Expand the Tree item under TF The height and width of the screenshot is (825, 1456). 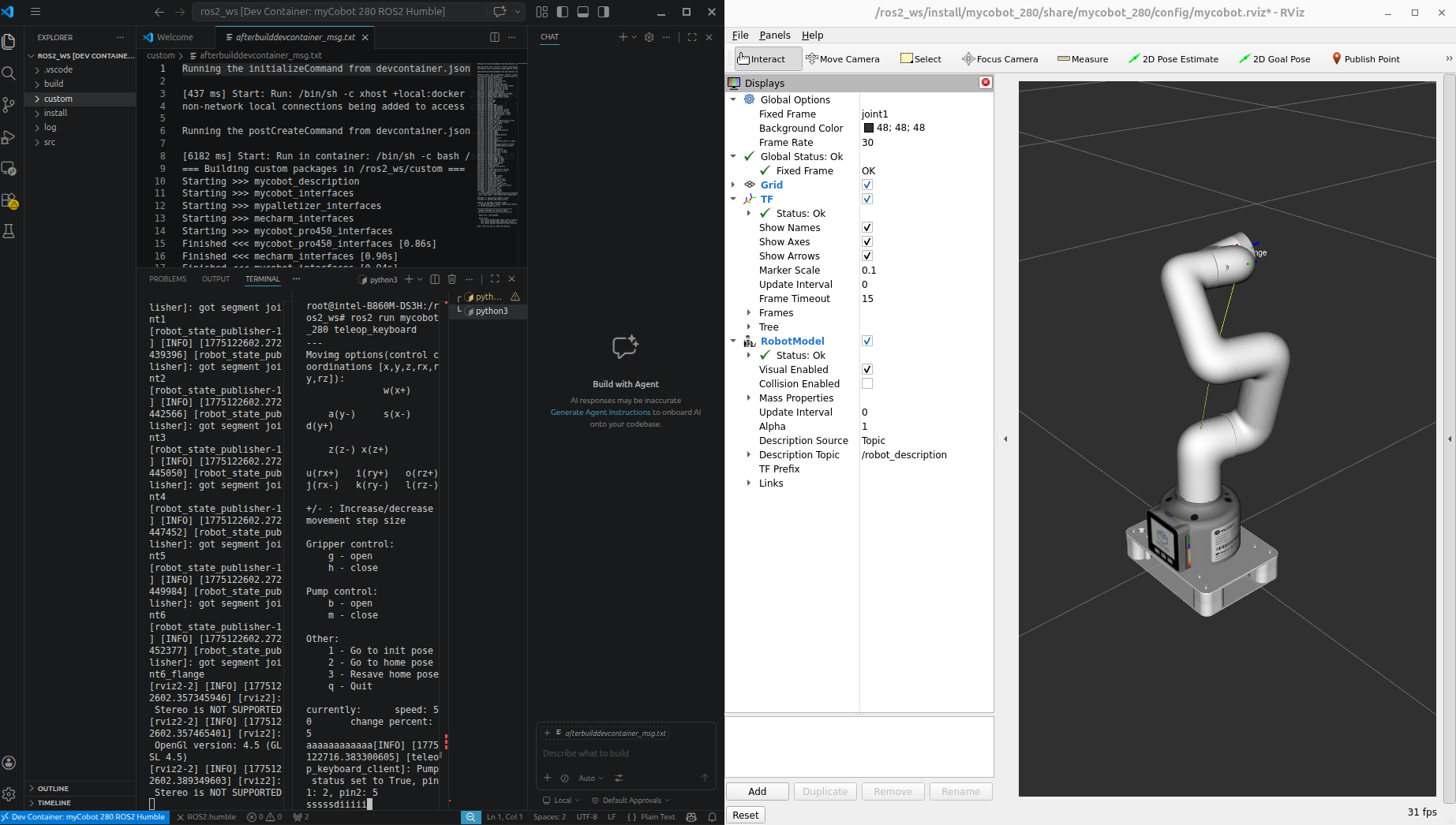(749, 327)
